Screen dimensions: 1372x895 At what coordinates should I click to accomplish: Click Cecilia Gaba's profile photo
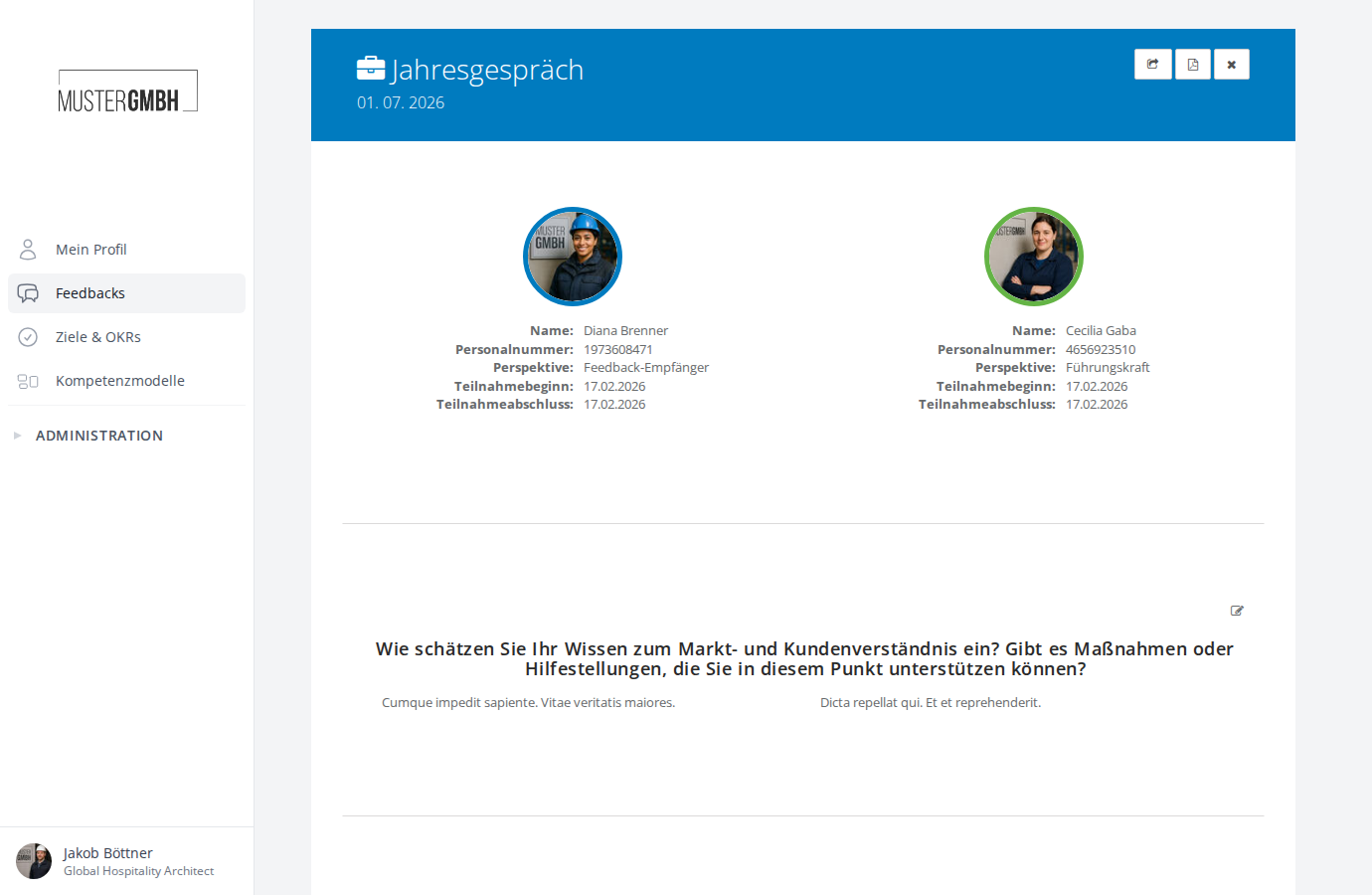1034,257
